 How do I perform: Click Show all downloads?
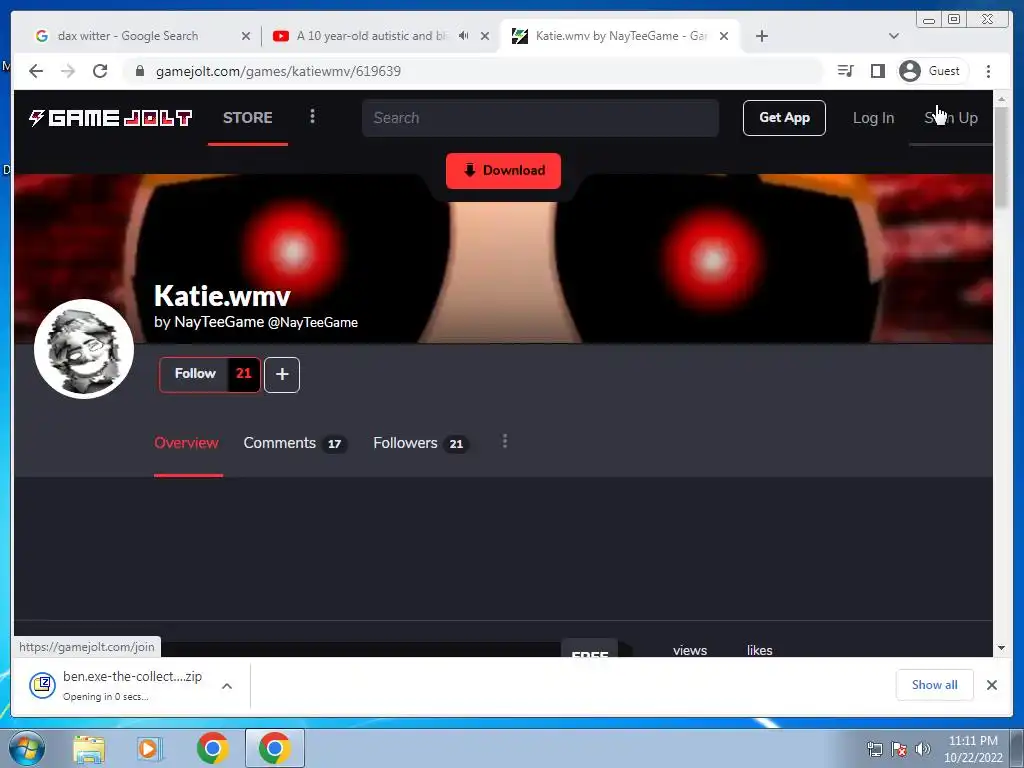pyautogui.click(x=935, y=685)
